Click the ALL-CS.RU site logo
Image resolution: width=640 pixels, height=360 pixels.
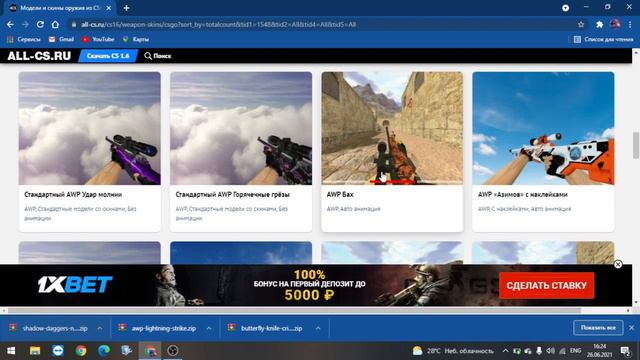click(39, 56)
